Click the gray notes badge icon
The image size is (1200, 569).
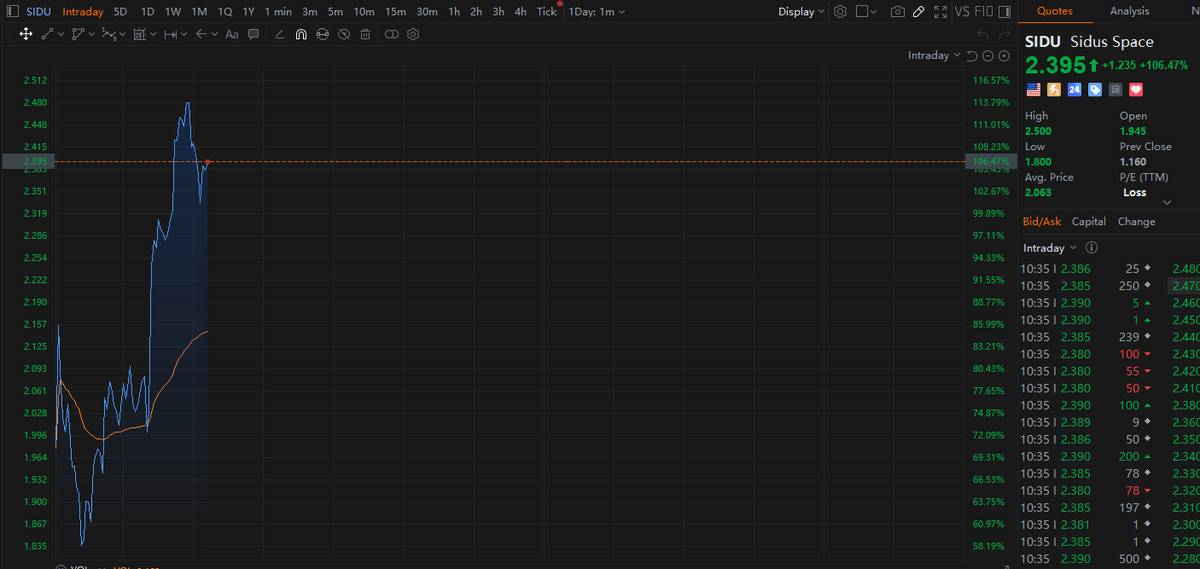1115,90
